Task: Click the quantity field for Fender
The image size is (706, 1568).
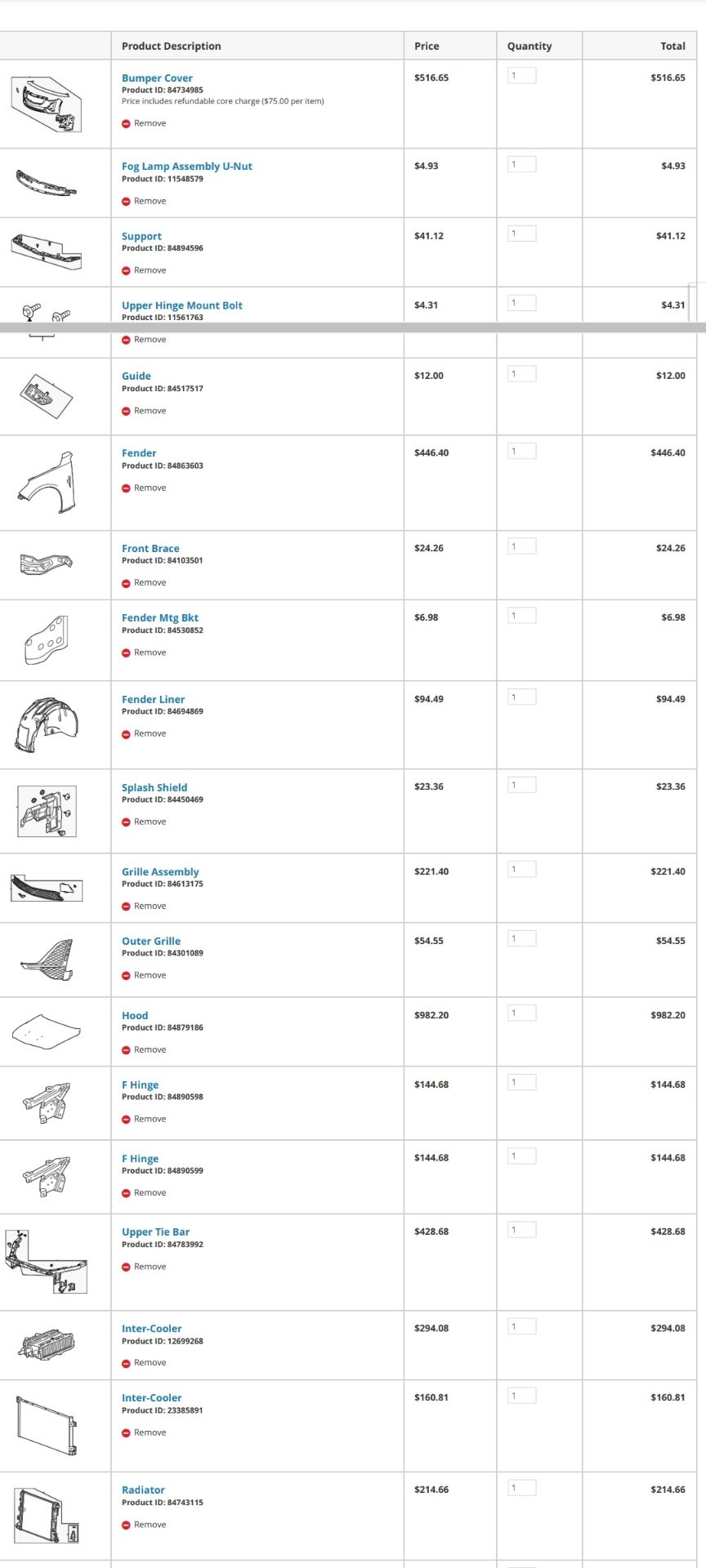Action: click(x=521, y=452)
